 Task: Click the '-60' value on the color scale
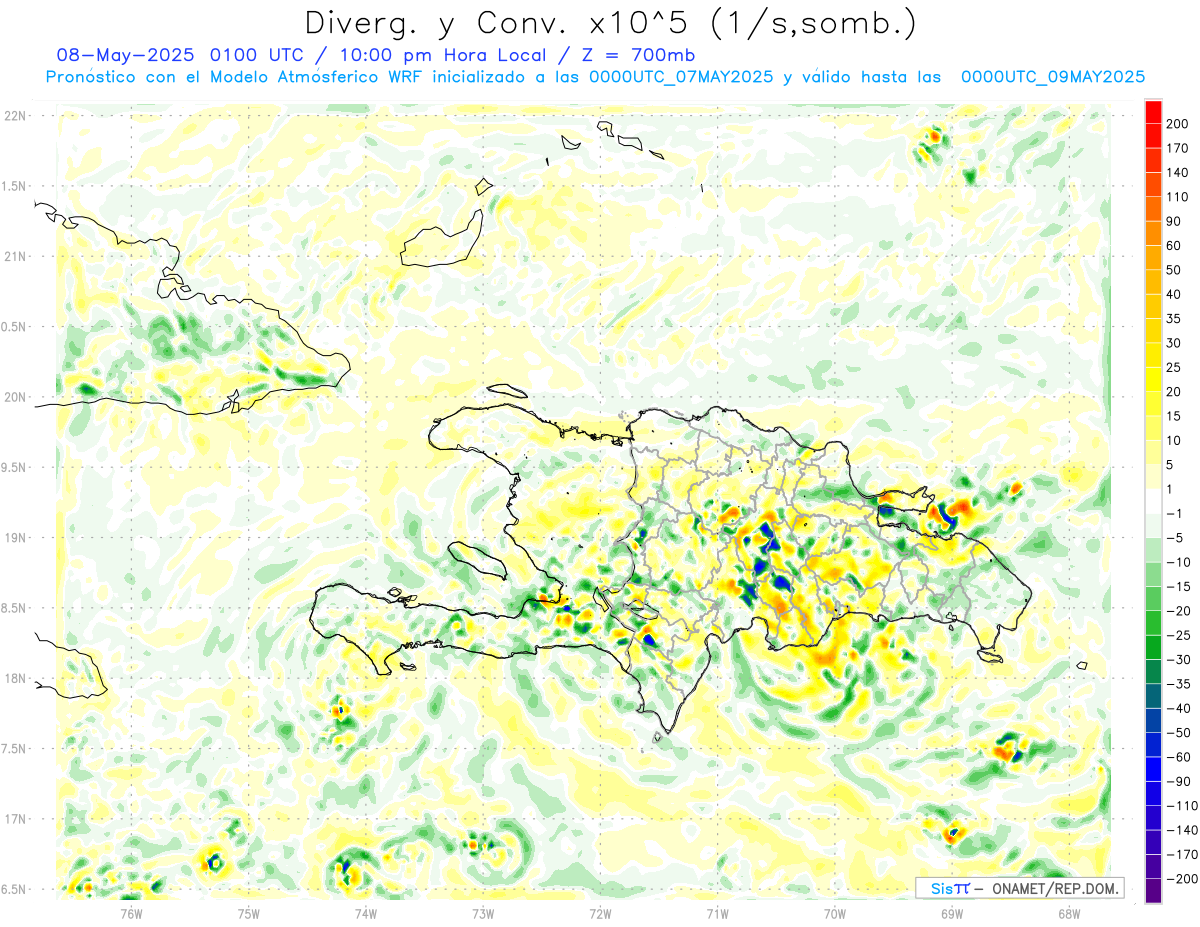tap(1177, 758)
